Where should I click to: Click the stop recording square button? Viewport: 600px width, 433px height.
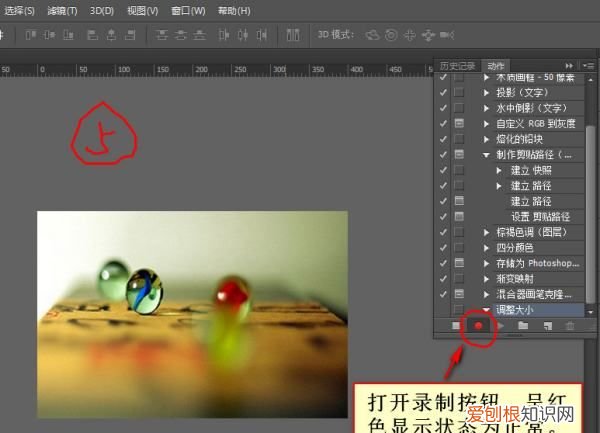(x=456, y=326)
